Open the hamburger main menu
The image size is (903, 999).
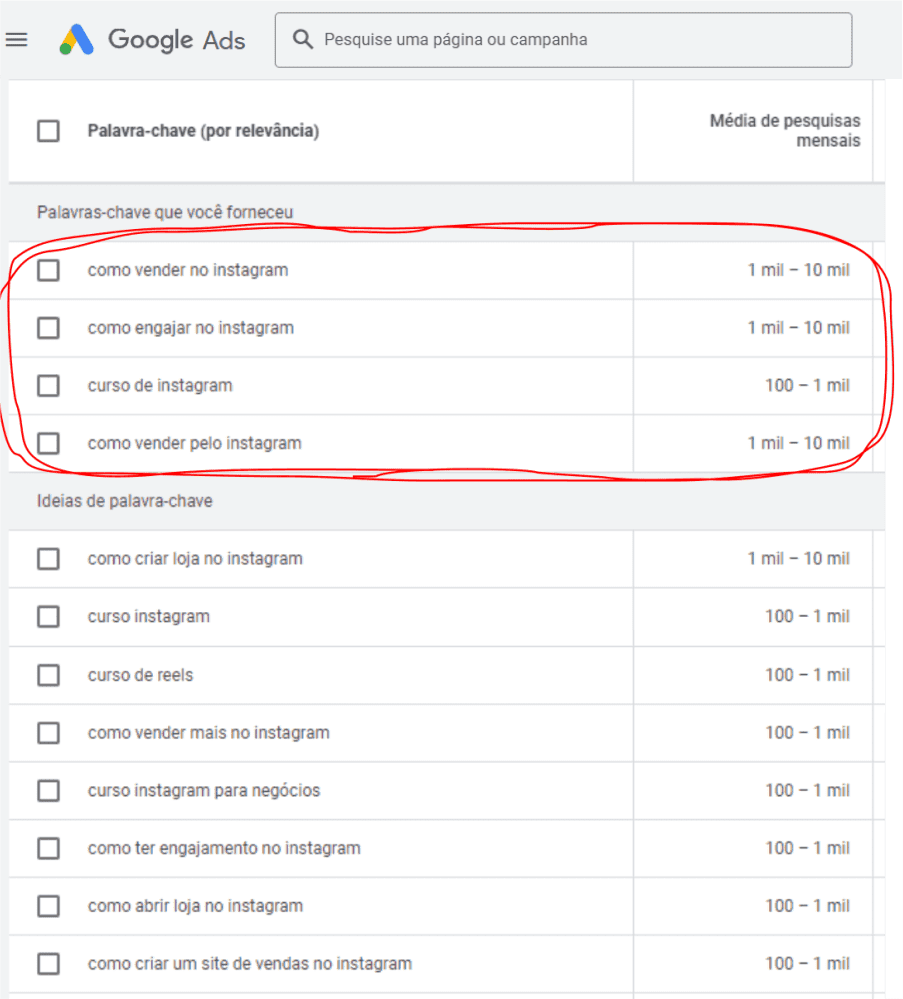[17, 40]
